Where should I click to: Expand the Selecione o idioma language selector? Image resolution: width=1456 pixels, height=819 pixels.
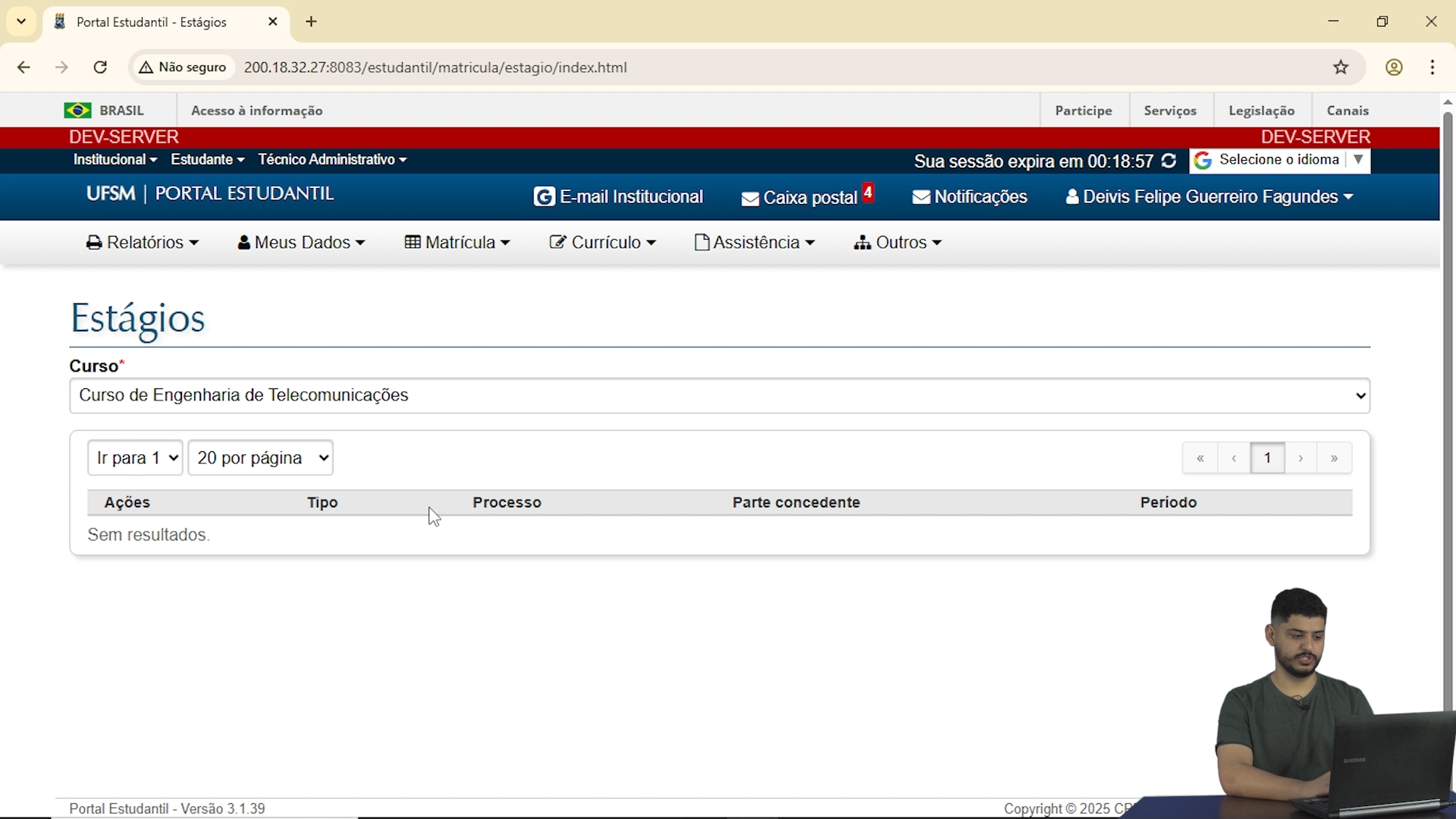(1280, 161)
